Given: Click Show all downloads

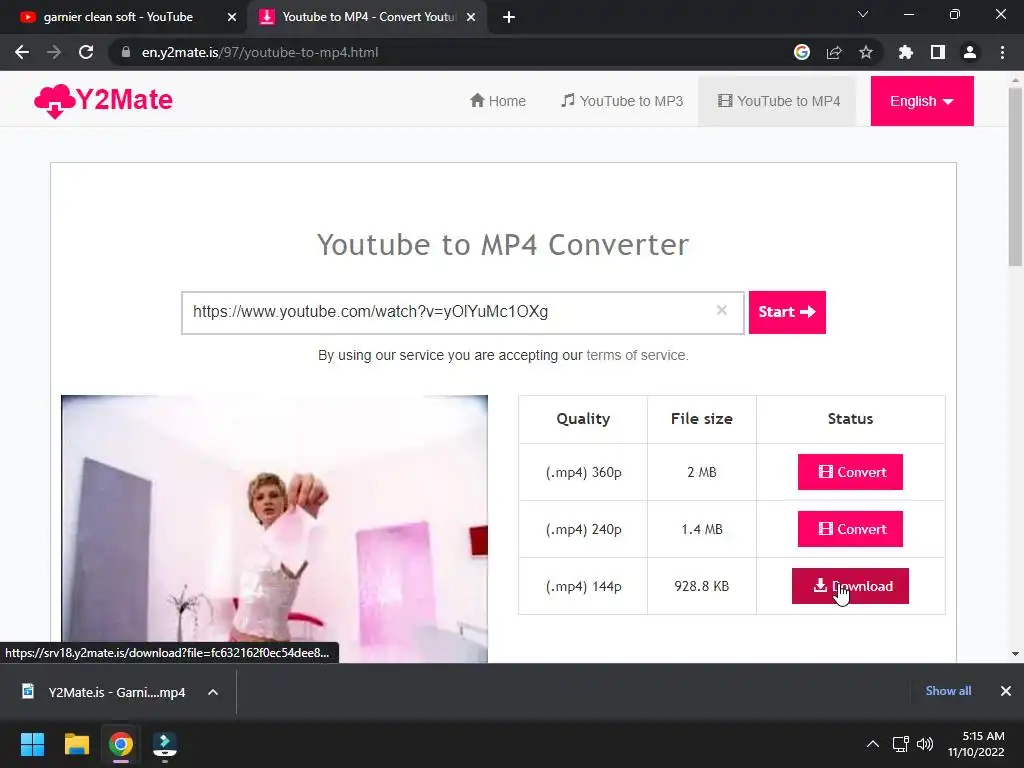Looking at the screenshot, I should point(948,691).
